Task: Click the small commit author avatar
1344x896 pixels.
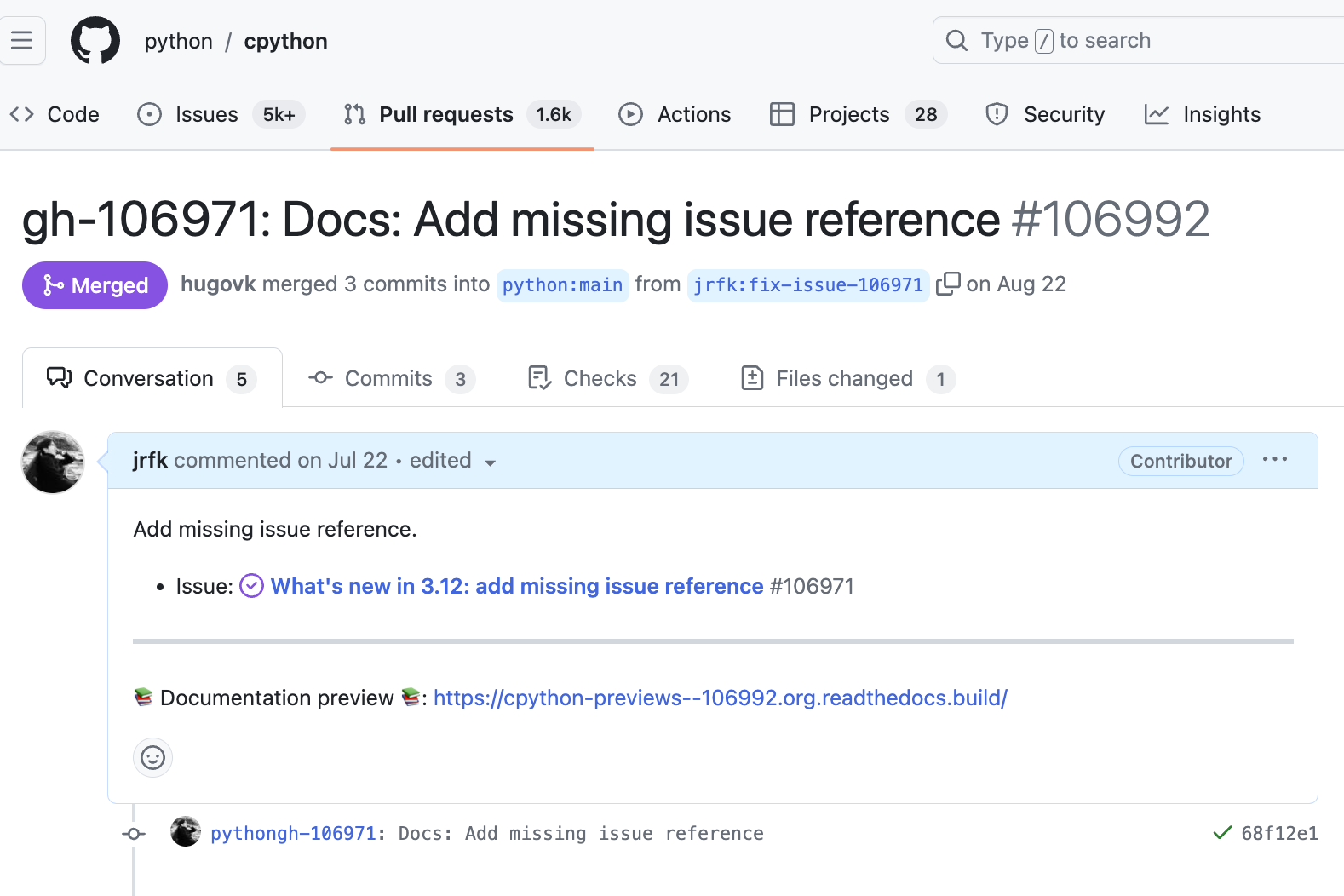Action: point(186,832)
